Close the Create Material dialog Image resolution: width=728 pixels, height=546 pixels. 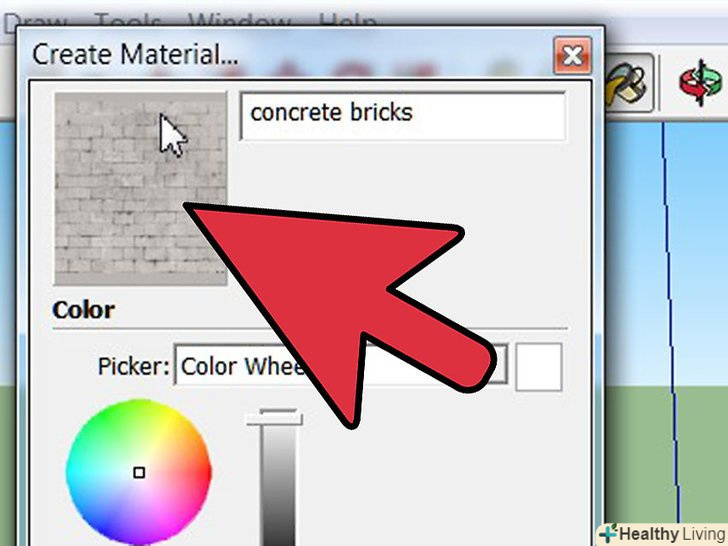572,56
